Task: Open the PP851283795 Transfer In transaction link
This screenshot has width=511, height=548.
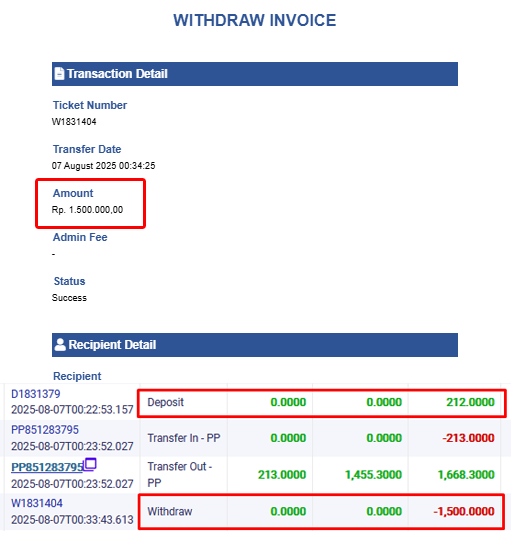Action: coord(45,430)
